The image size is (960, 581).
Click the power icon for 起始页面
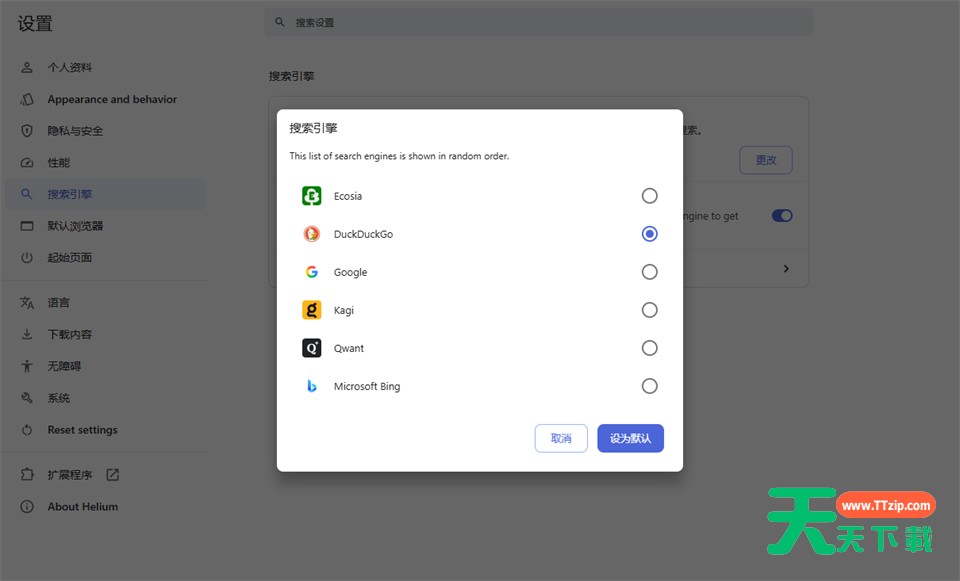26,258
